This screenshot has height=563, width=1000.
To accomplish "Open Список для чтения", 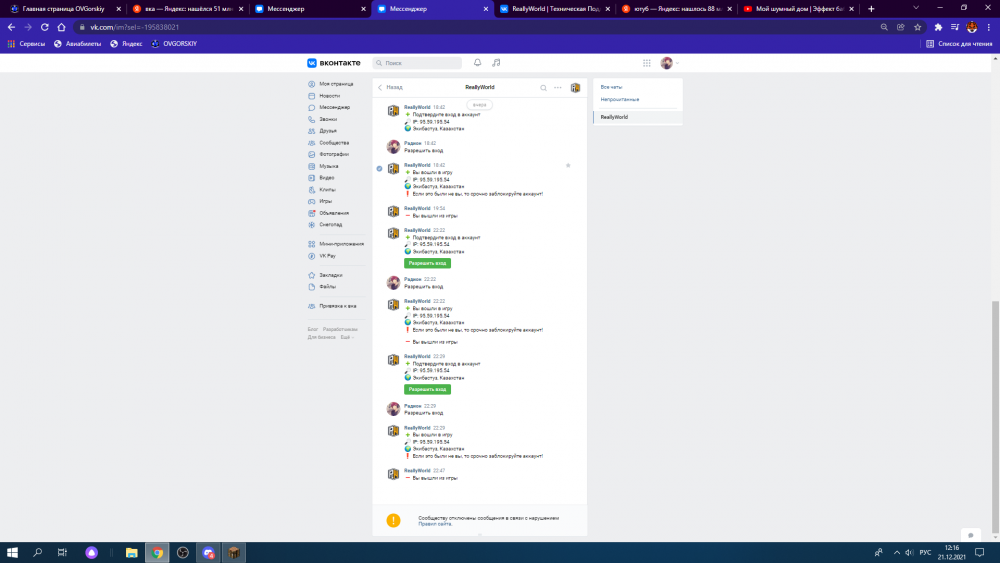I will [959, 44].
